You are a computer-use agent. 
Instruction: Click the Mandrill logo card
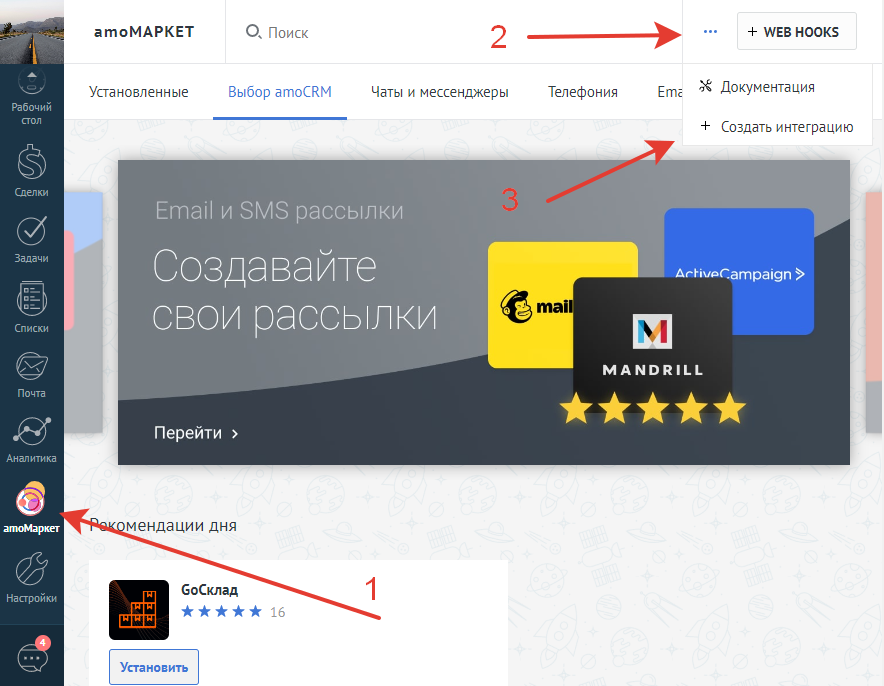point(652,344)
